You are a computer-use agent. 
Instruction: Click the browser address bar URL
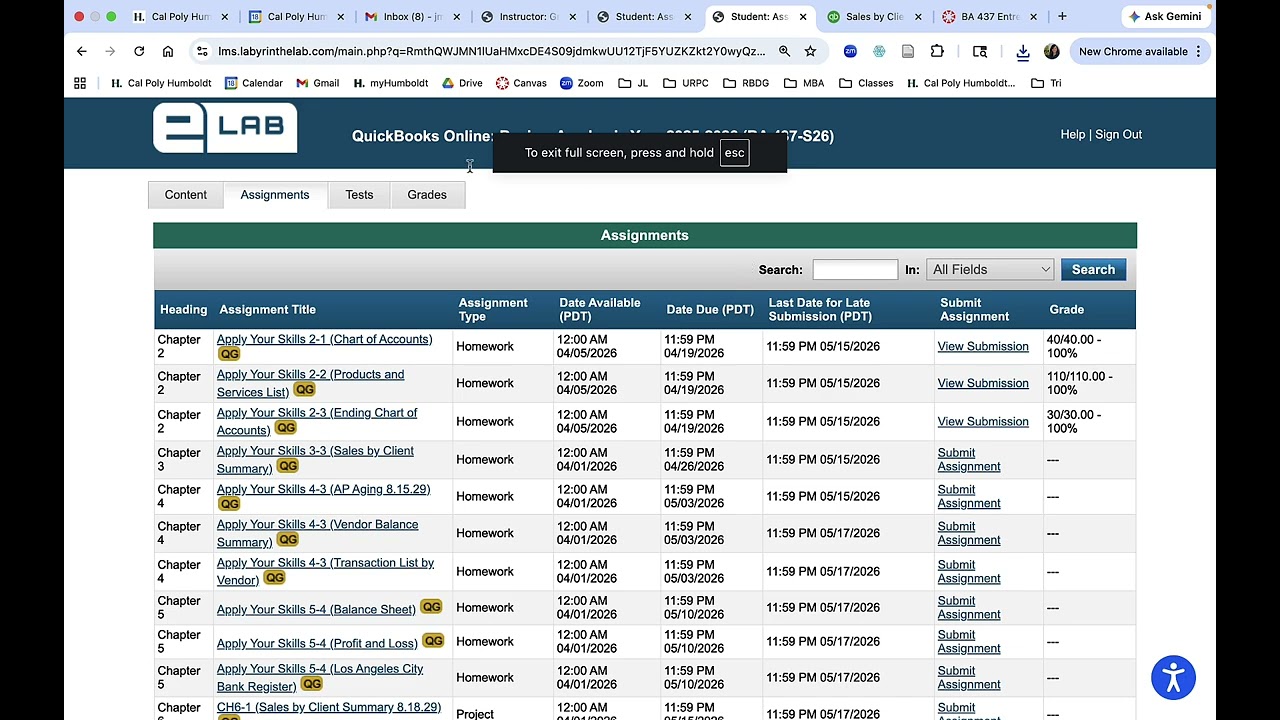pos(492,51)
